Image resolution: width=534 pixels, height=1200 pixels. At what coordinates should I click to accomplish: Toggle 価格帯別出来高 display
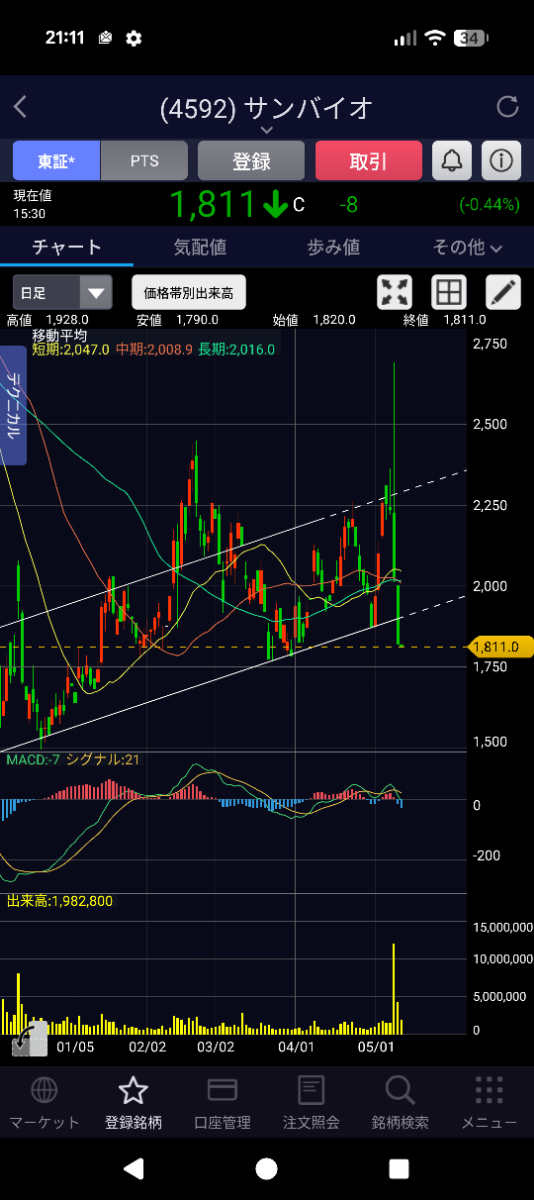point(189,293)
